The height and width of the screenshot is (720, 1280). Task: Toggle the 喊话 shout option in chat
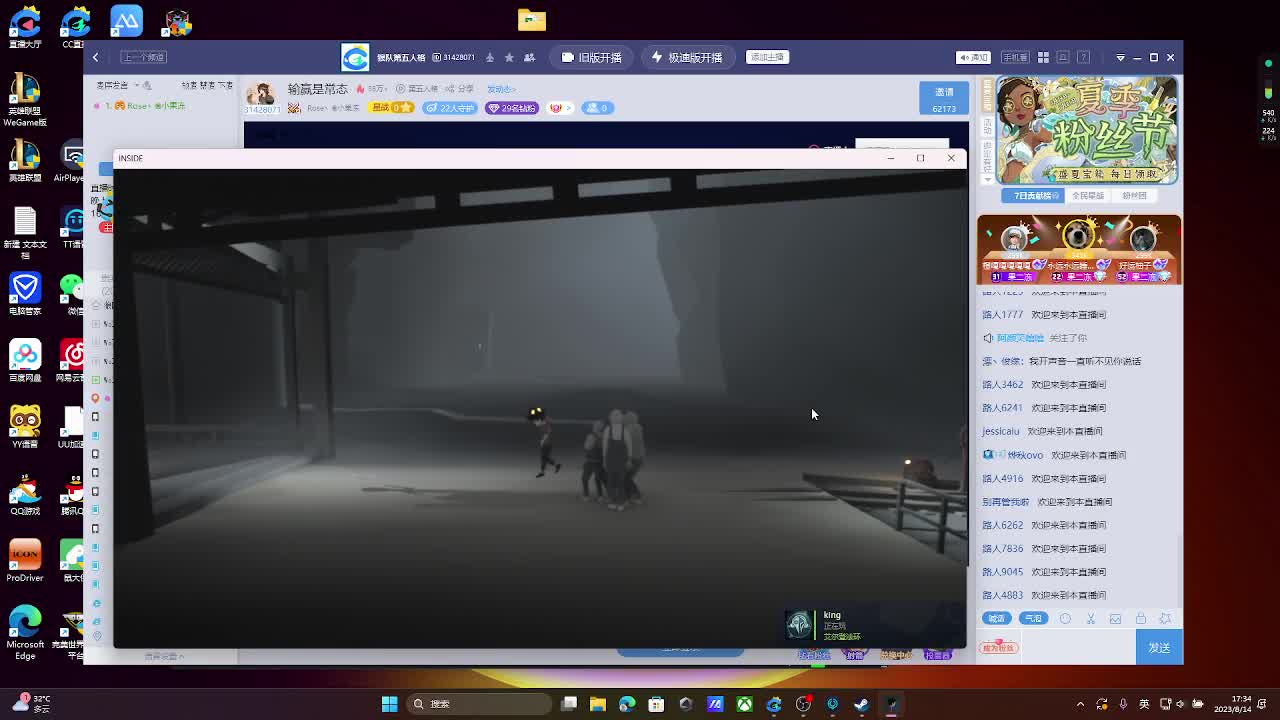[x=996, y=619]
